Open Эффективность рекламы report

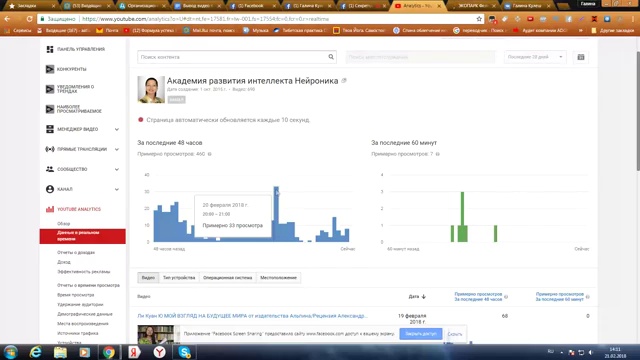[x=84, y=271]
